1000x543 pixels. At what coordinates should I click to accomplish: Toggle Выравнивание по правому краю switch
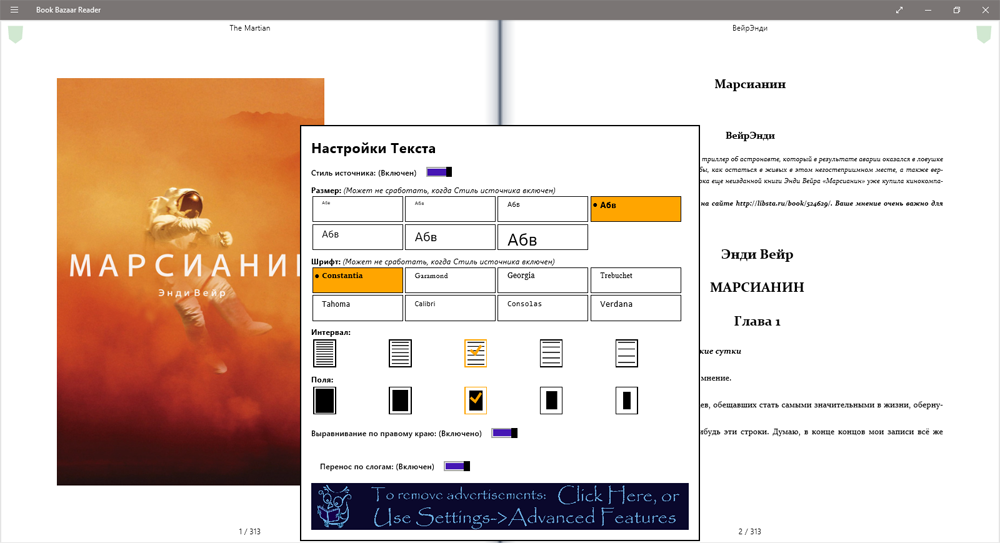tap(504, 433)
